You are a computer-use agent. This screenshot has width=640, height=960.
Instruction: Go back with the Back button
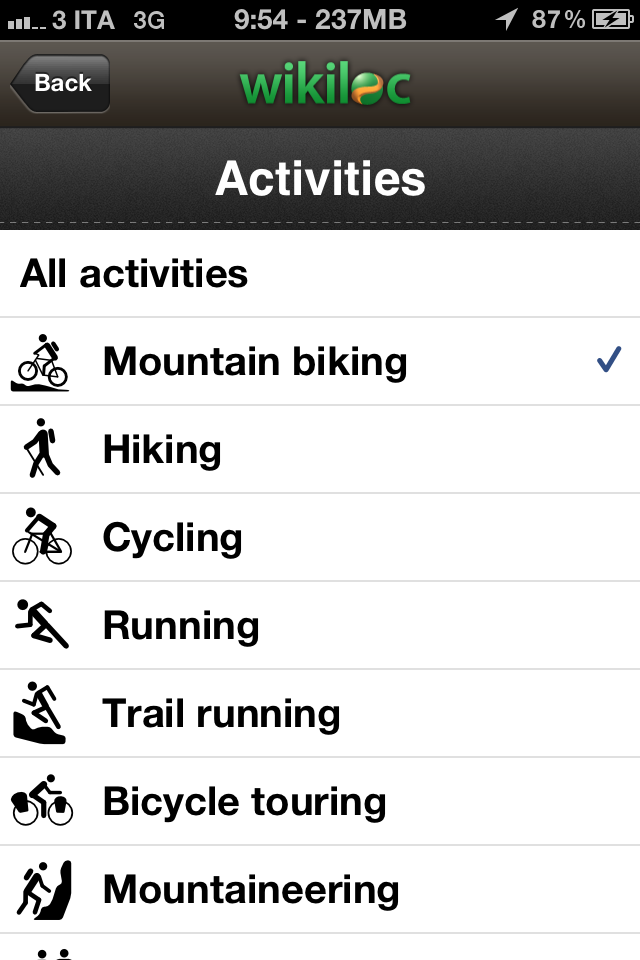coord(60,83)
